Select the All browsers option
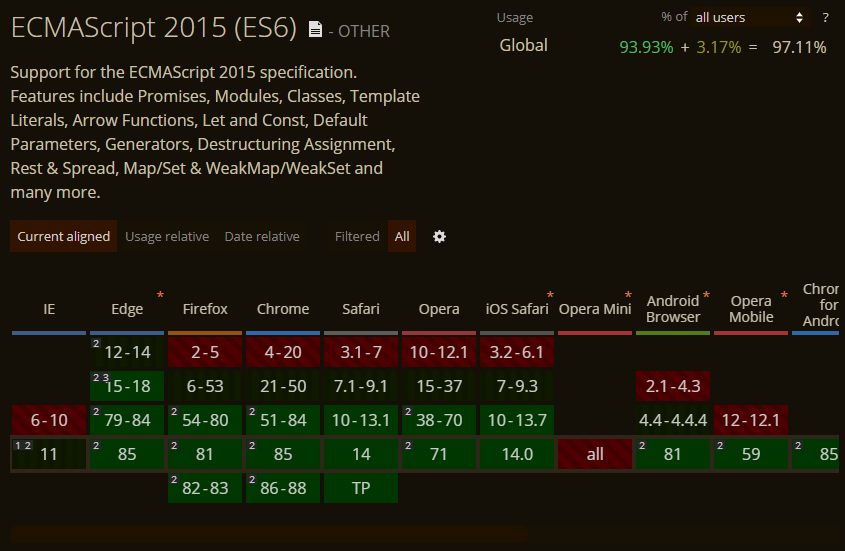The image size is (845, 551). pos(402,236)
